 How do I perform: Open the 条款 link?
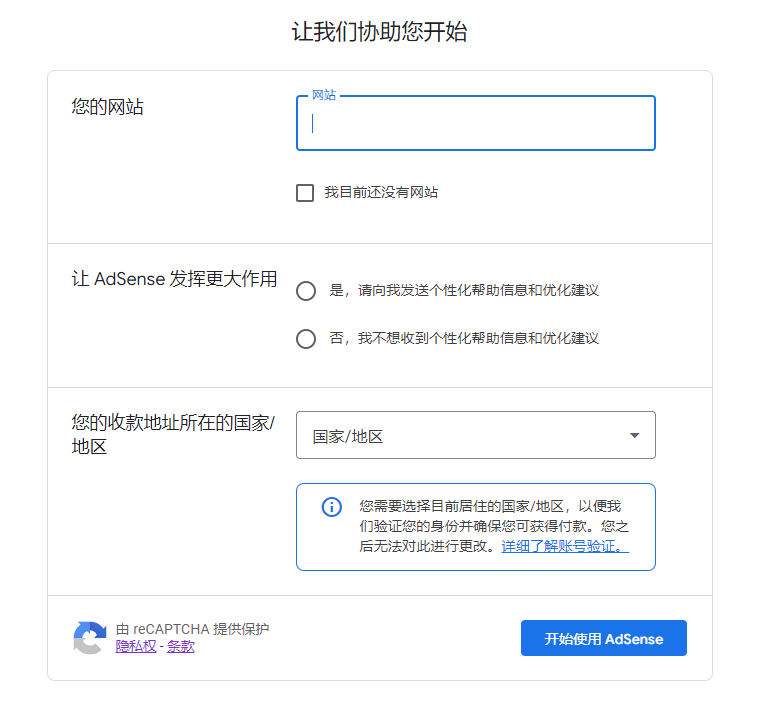tap(181, 646)
